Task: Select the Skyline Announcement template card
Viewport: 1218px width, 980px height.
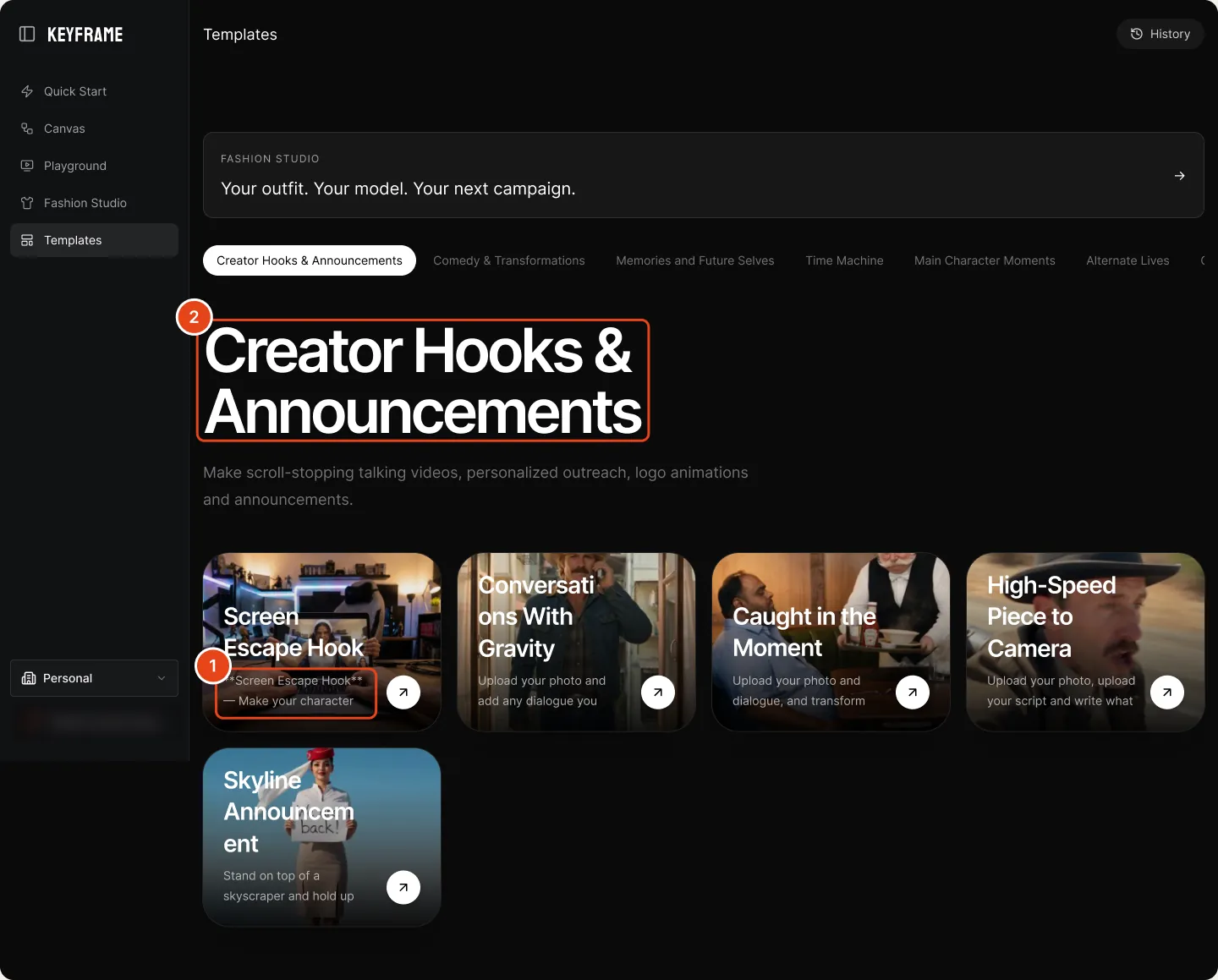Action: coord(321,837)
